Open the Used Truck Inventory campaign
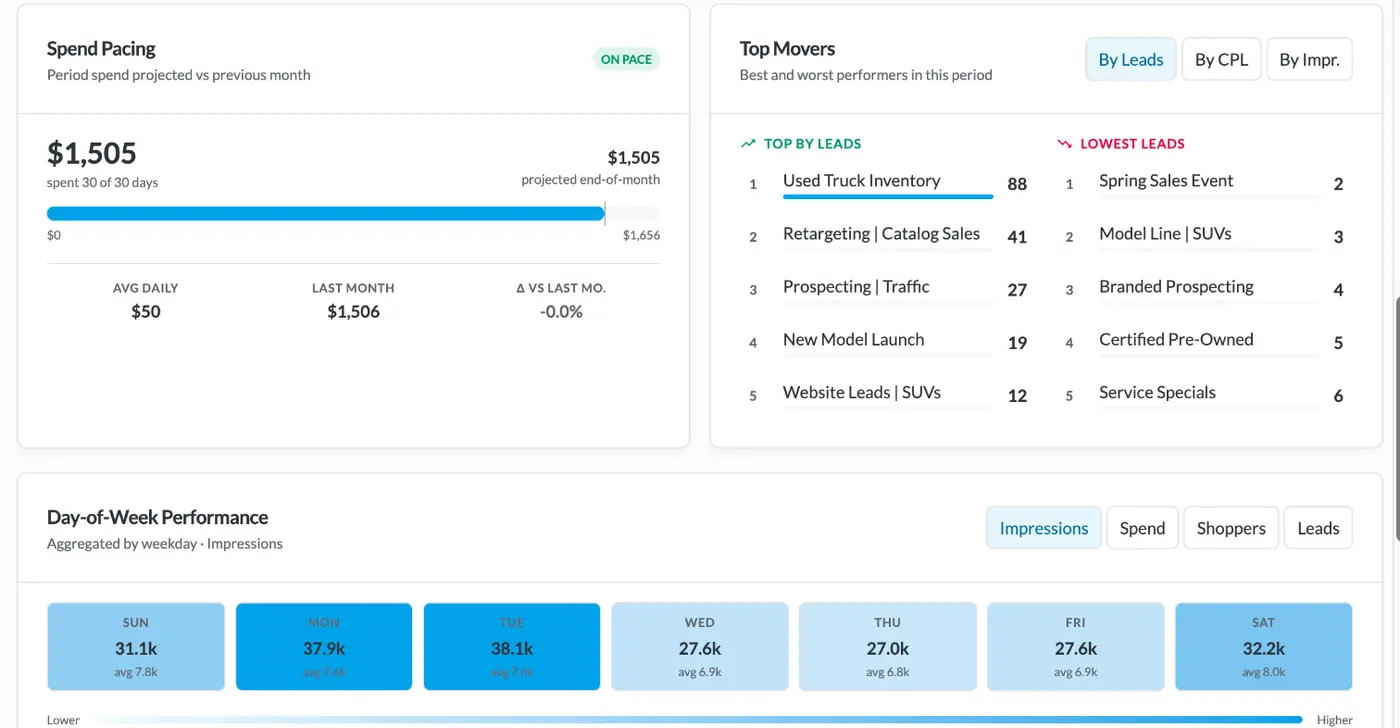 coord(862,181)
